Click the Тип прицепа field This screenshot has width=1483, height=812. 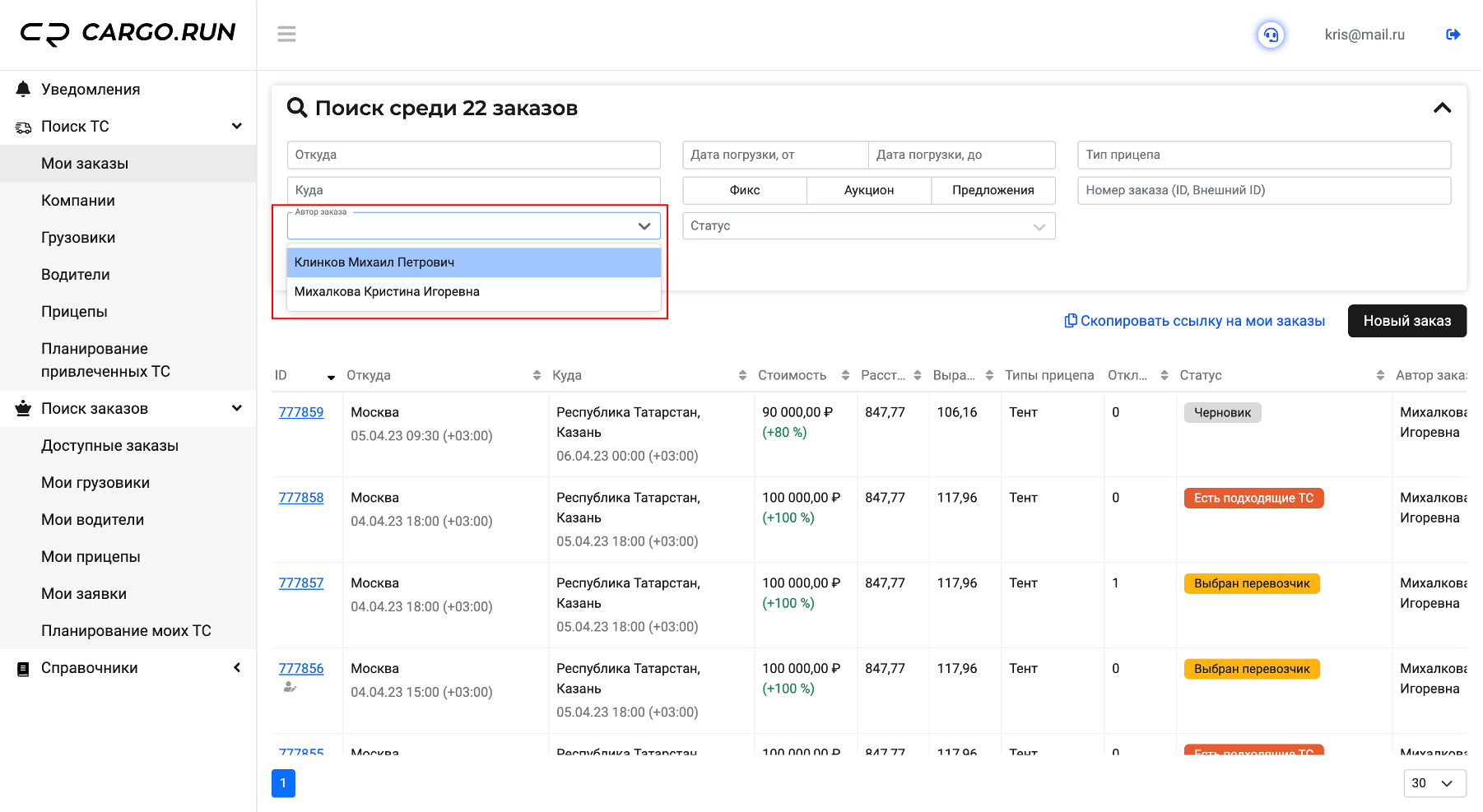[x=1264, y=155]
